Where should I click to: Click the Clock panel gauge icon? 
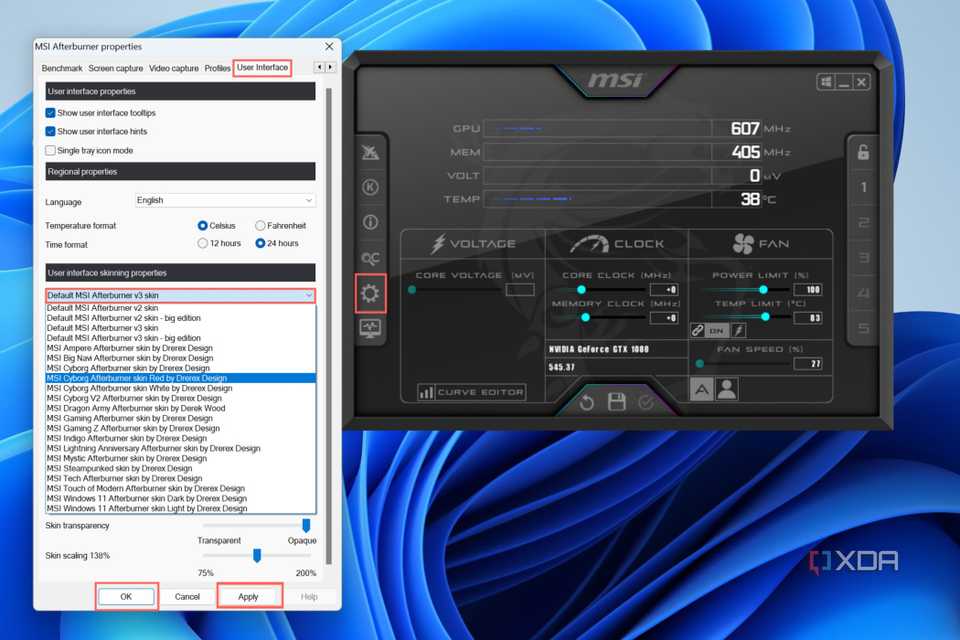tap(589, 244)
